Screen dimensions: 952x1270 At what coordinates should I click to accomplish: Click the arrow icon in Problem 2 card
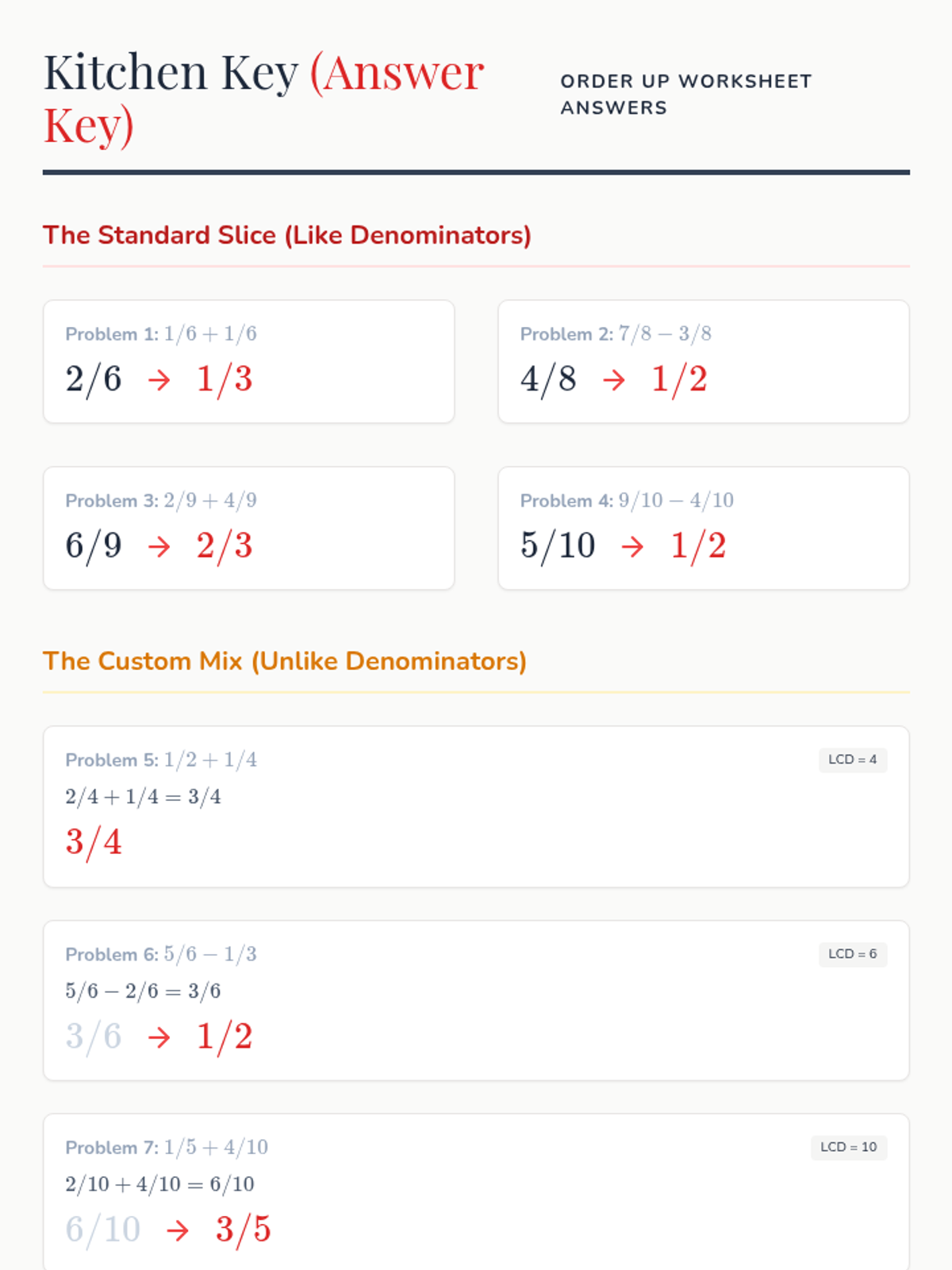[x=614, y=380]
